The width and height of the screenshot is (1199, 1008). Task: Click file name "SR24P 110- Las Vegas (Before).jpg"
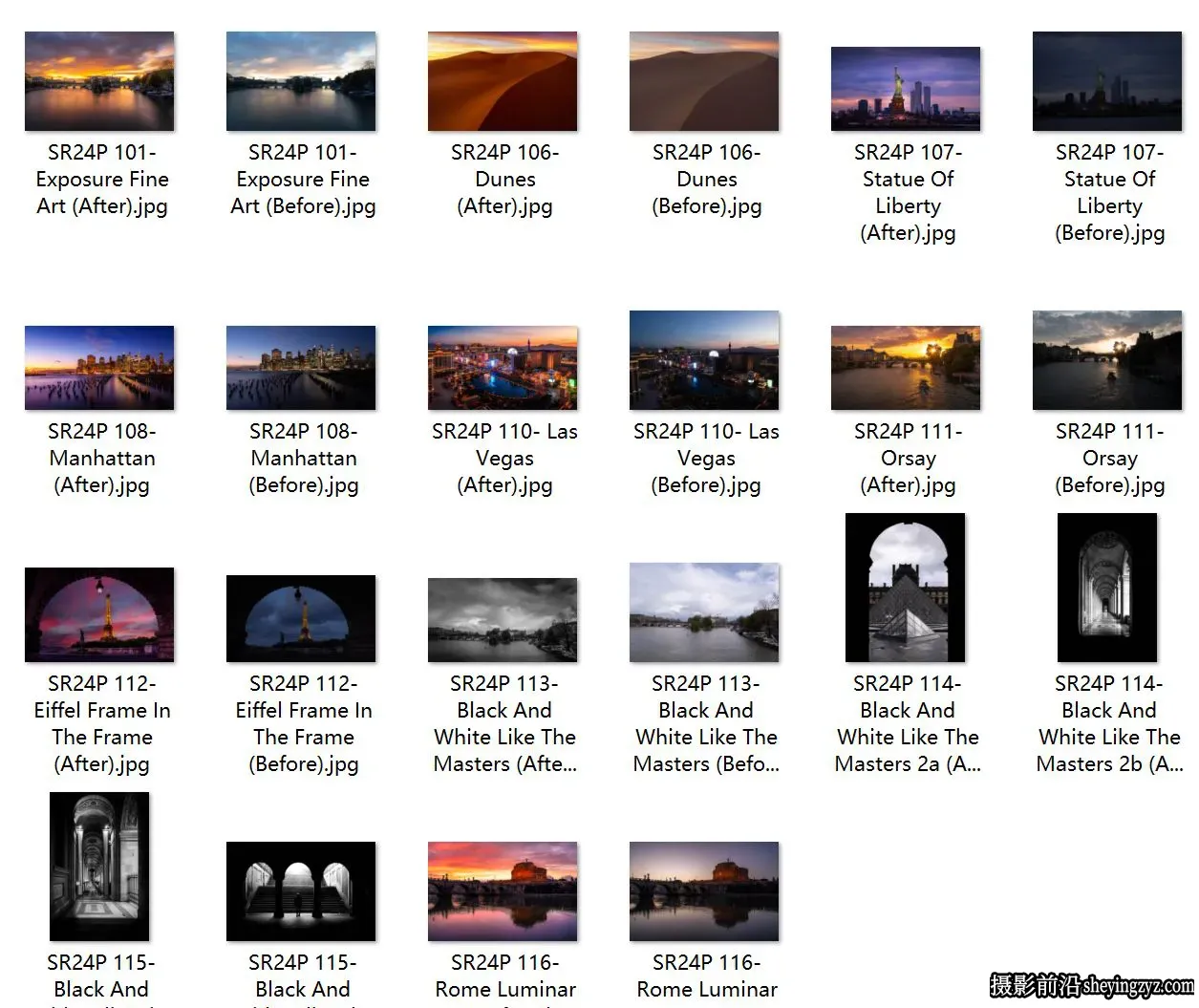[x=707, y=459]
